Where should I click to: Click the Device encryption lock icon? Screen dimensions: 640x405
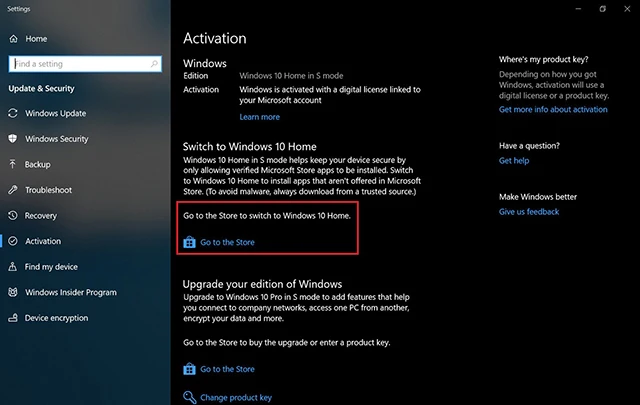tap(13, 318)
